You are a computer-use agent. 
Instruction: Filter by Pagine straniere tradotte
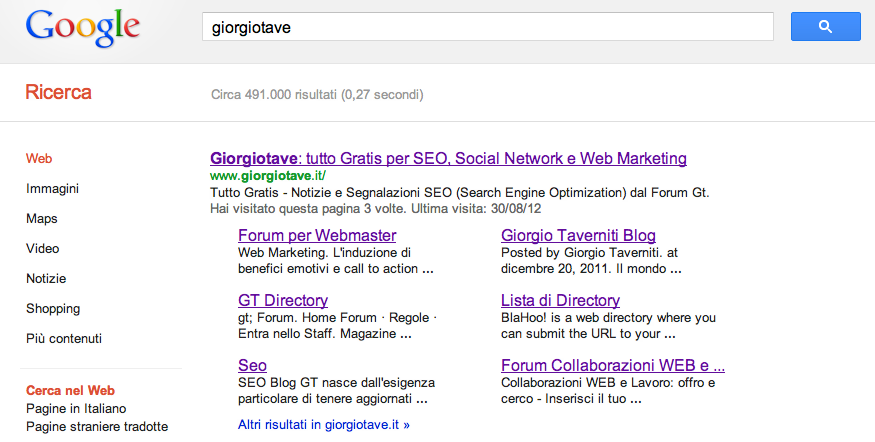97,427
